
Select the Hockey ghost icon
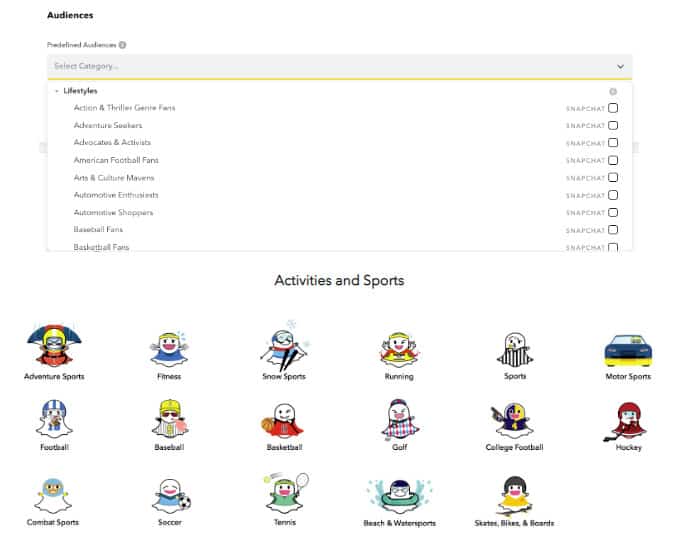point(625,421)
